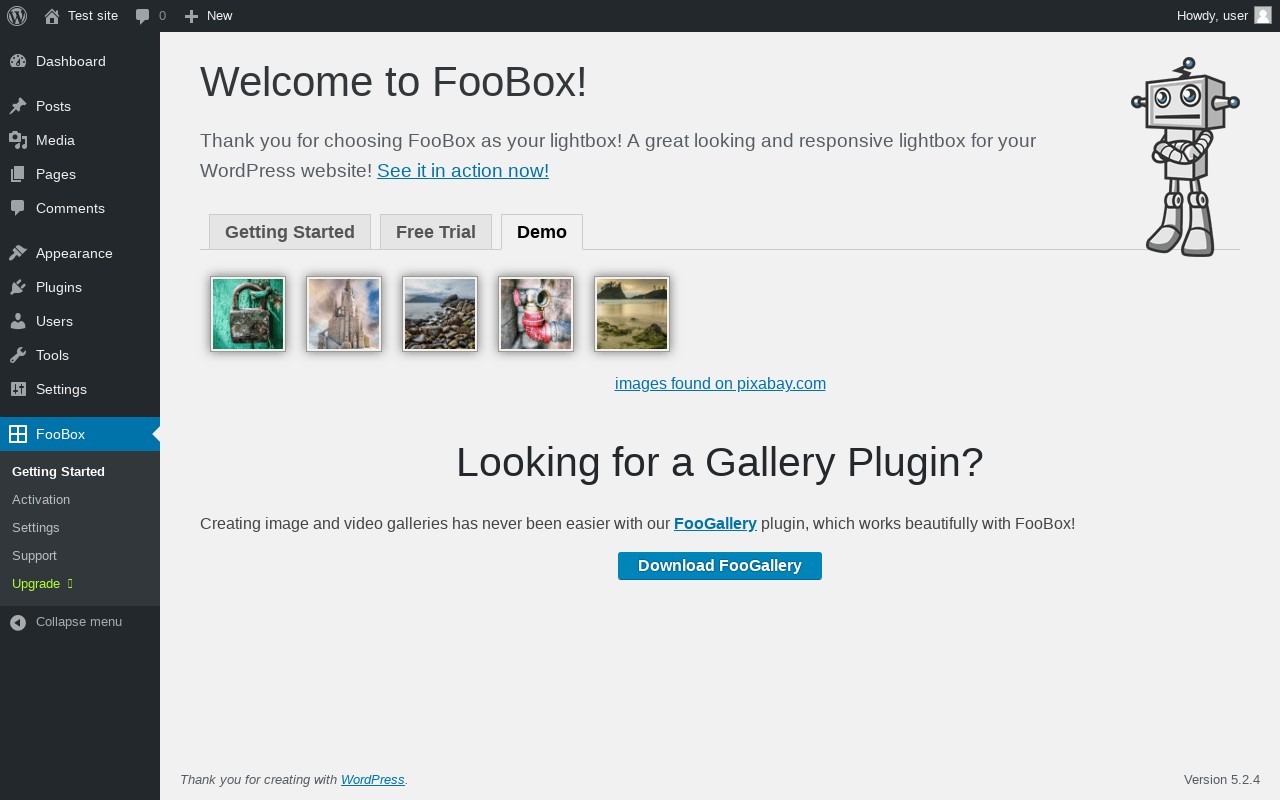Open the WordPress logo menu
The height and width of the screenshot is (800, 1280).
coord(17,16)
